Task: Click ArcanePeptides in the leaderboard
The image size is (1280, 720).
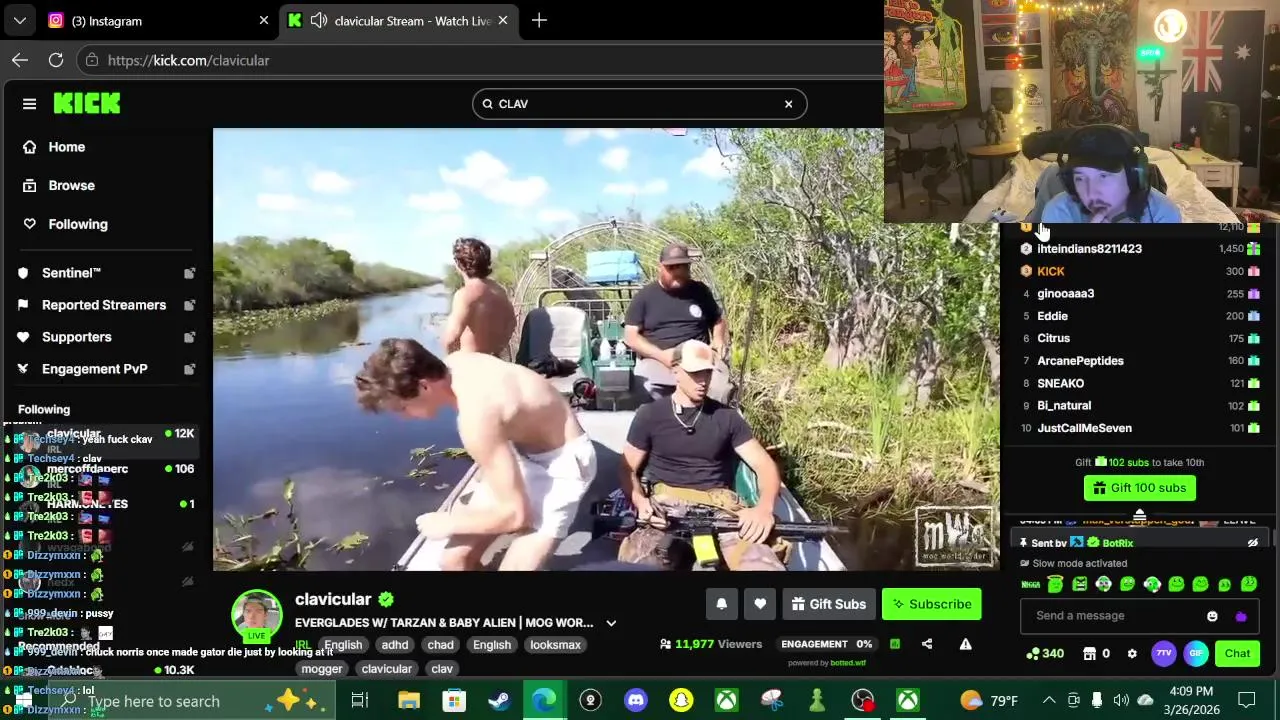Action: point(1080,361)
